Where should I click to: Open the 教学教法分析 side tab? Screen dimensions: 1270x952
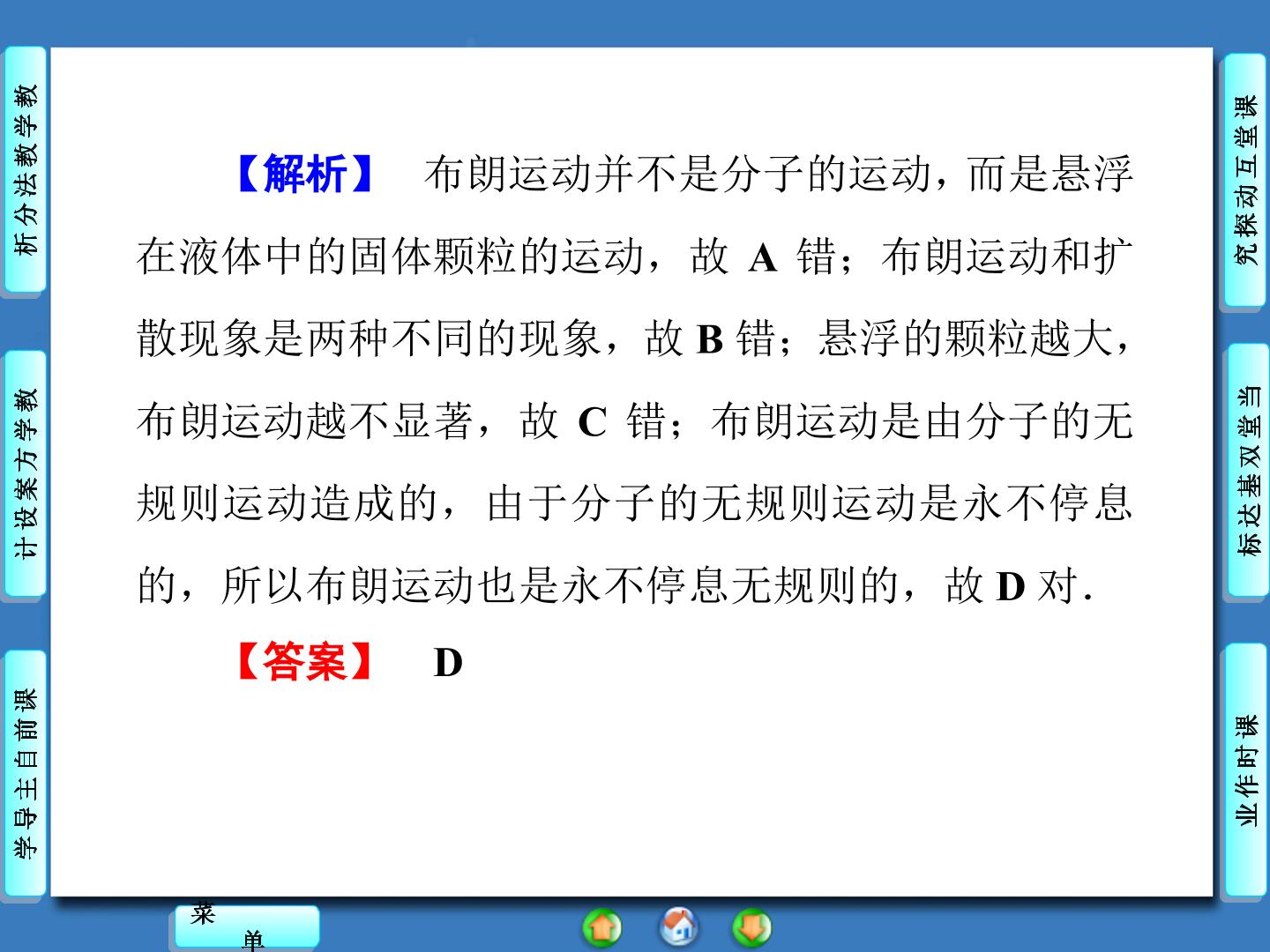[x=25, y=169]
